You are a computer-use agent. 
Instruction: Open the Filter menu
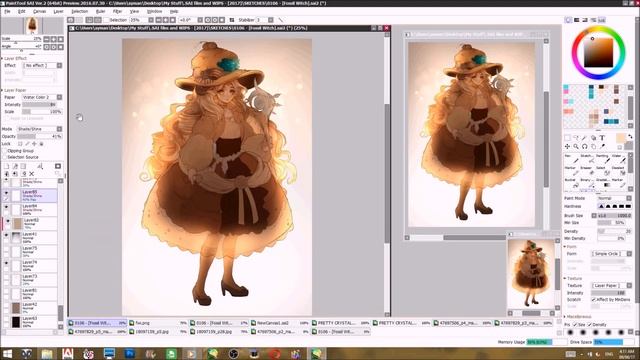click(x=118, y=11)
